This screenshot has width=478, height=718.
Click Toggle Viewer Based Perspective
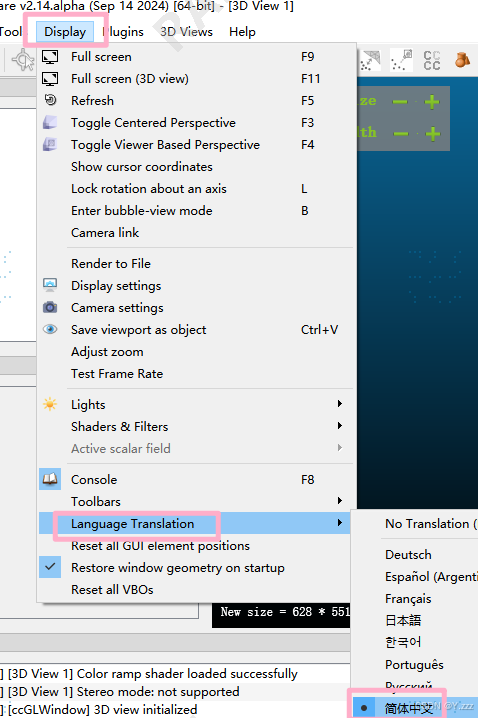click(196, 145)
